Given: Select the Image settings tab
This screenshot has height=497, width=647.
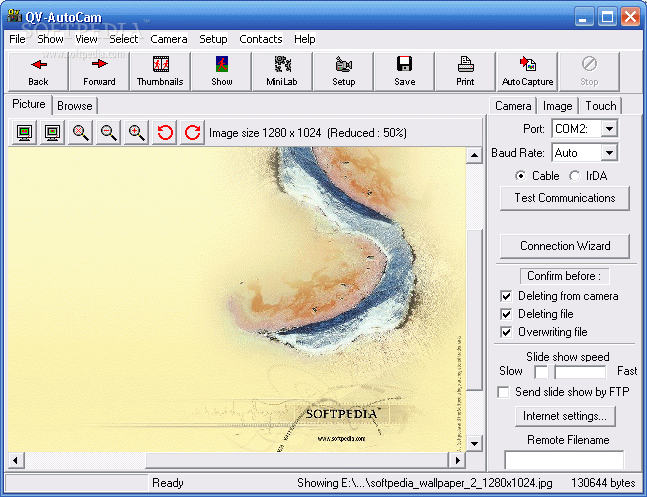Looking at the screenshot, I should click(557, 106).
